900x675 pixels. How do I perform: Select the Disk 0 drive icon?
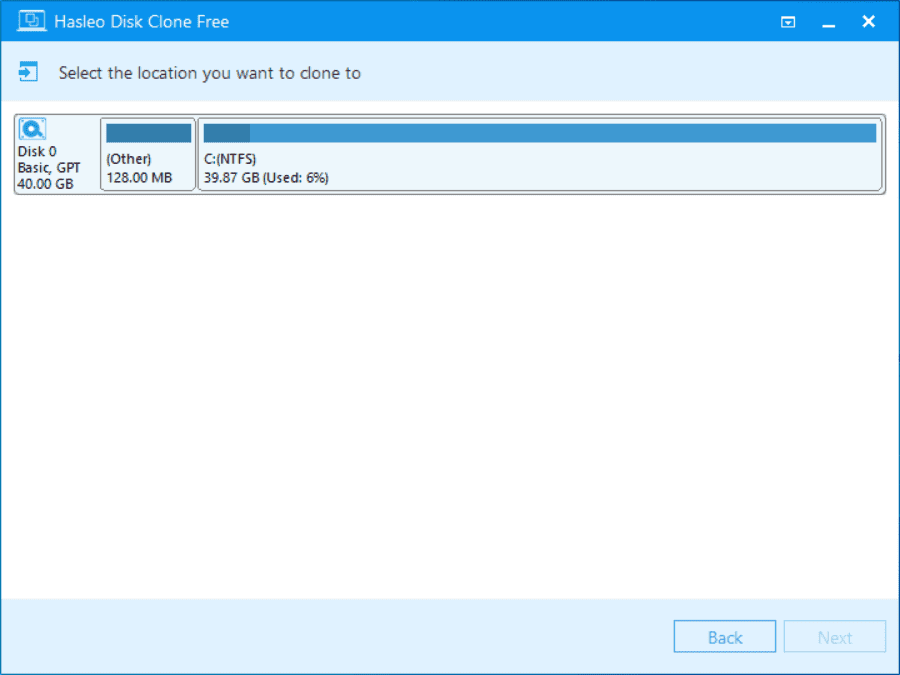(32, 129)
